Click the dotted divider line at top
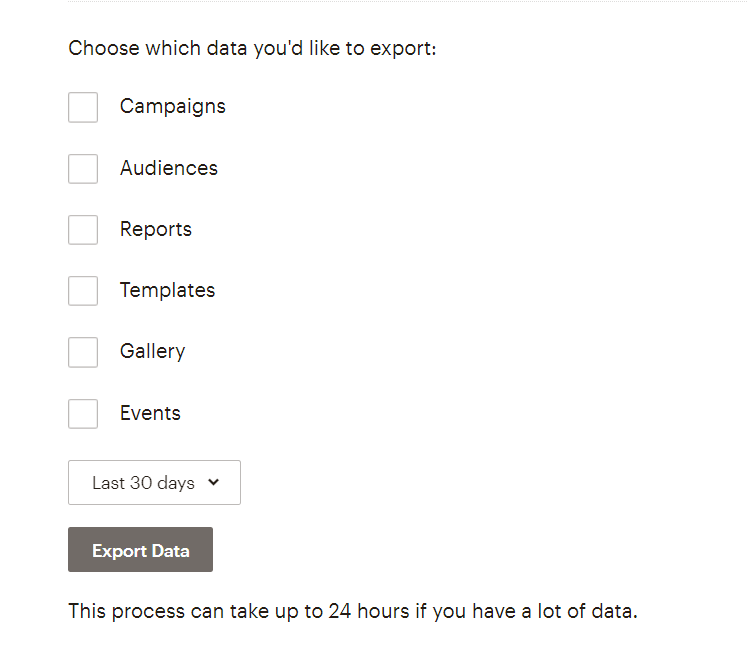The height and width of the screenshot is (649, 748). click(x=408, y=1)
